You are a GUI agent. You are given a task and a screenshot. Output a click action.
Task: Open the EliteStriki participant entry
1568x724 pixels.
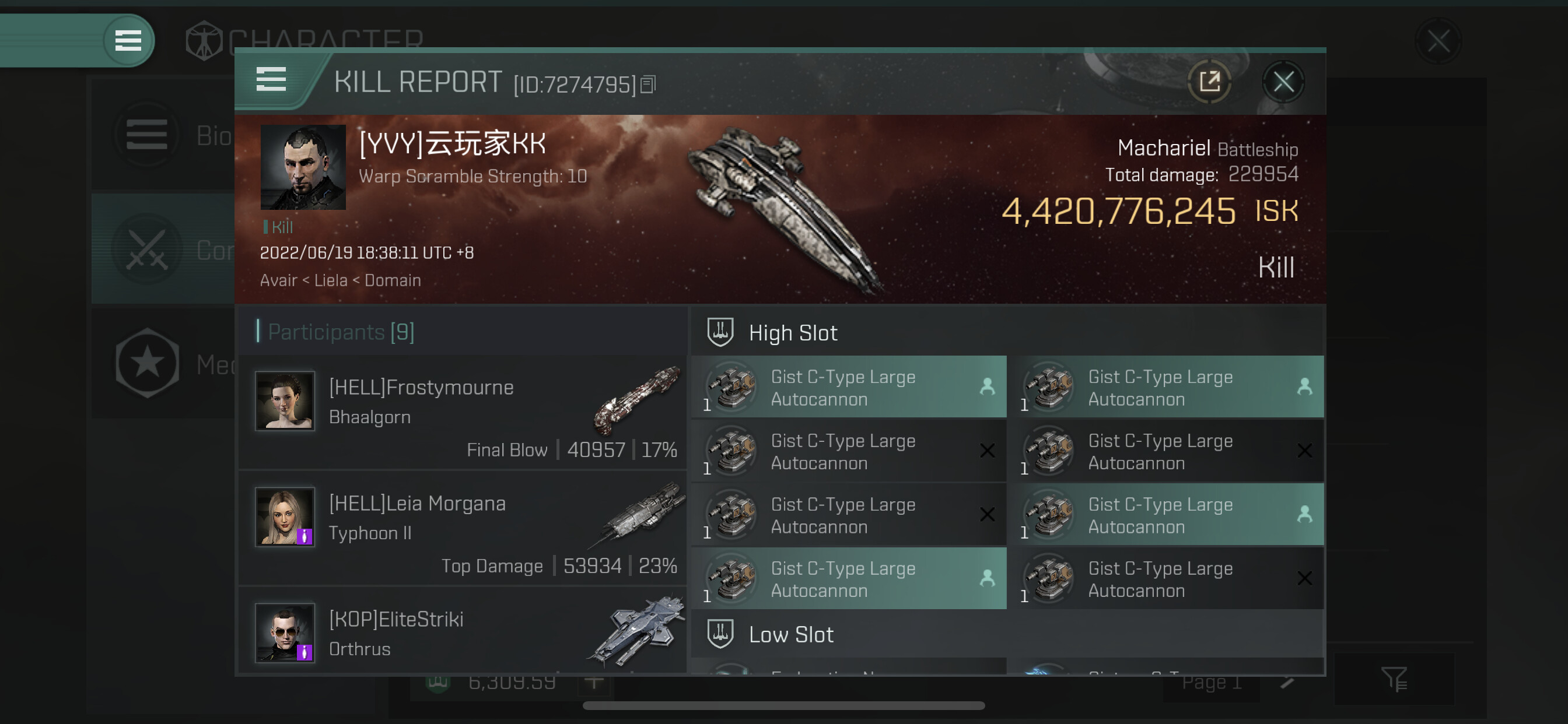pos(462,631)
